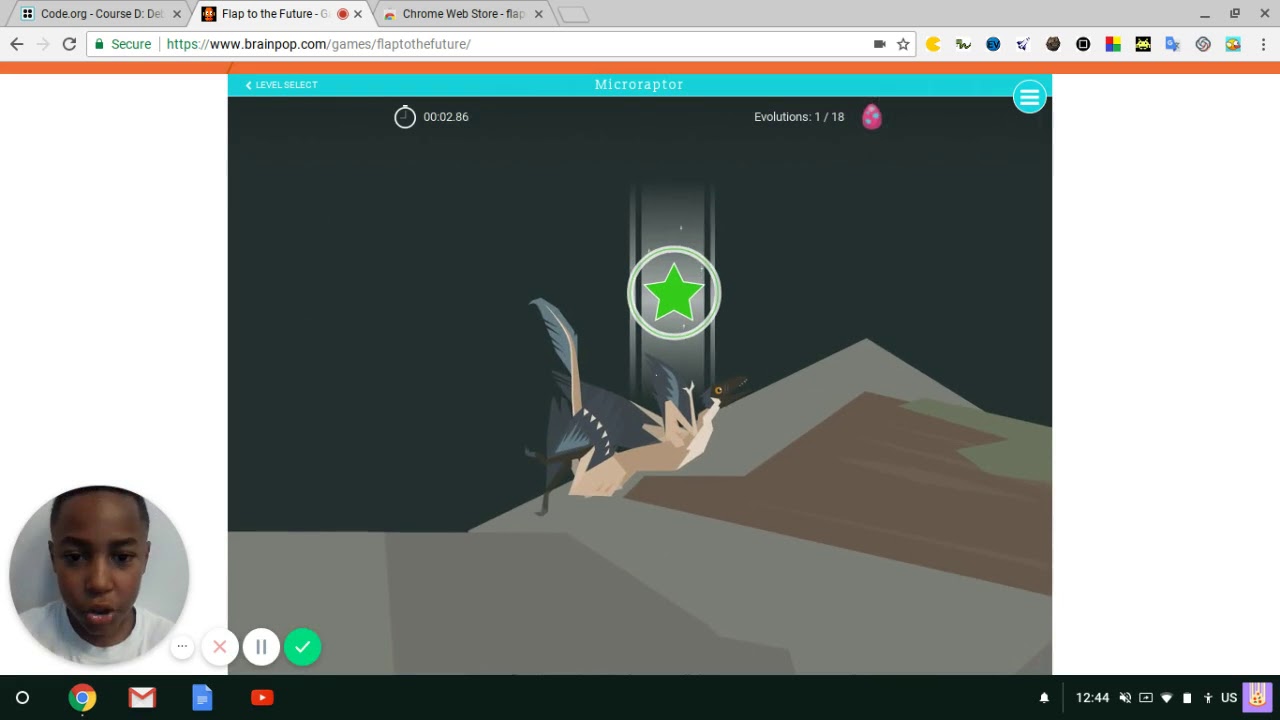Close the Flap to the Future tab

[x=358, y=14]
